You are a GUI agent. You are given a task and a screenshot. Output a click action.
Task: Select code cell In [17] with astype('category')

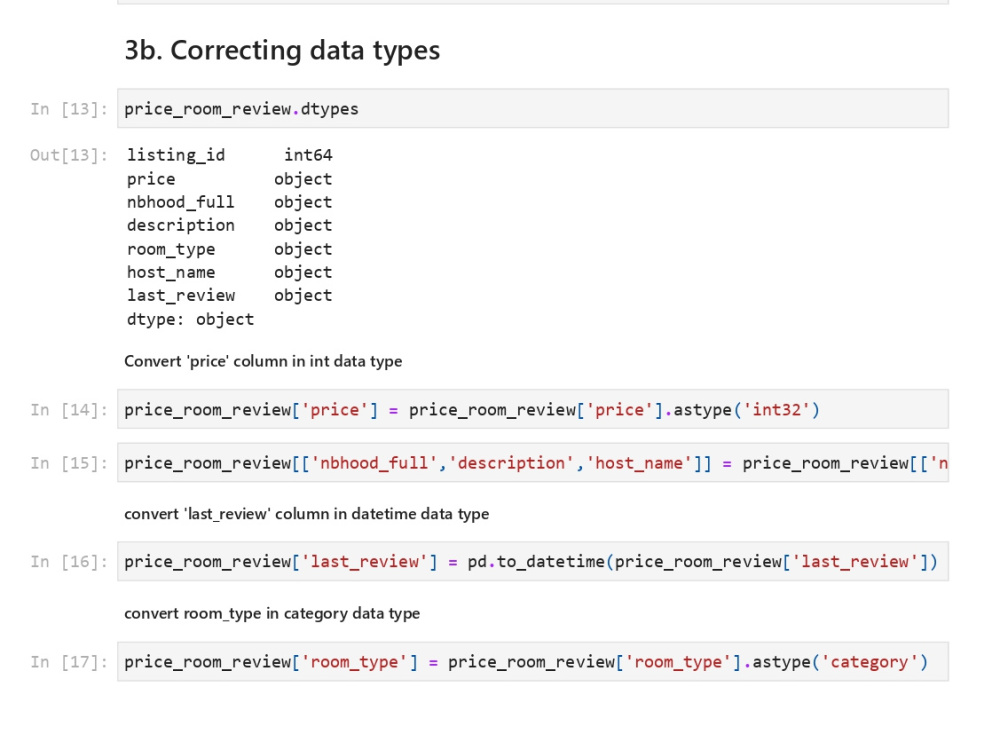(533, 661)
